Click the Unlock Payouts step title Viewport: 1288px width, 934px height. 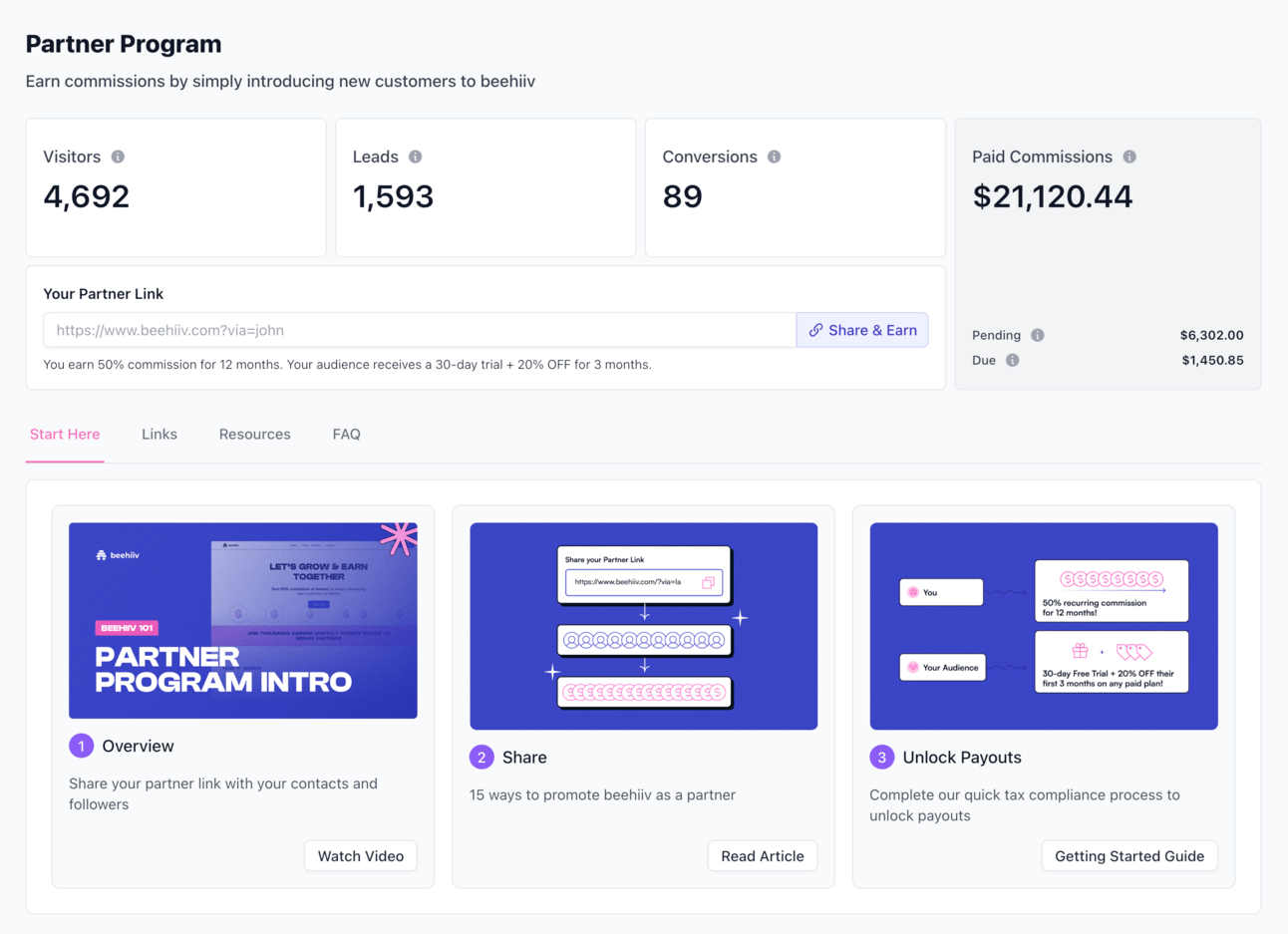pyautogui.click(x=962, y=758)
